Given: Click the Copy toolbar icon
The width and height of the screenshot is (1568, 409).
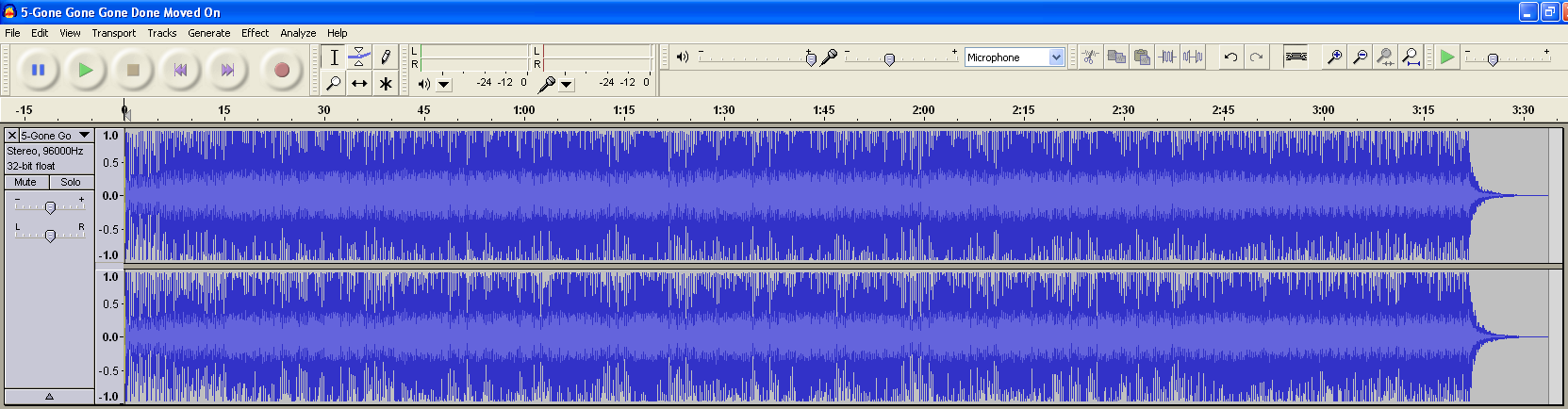Looking at the screenshot, I should 1116,57.
